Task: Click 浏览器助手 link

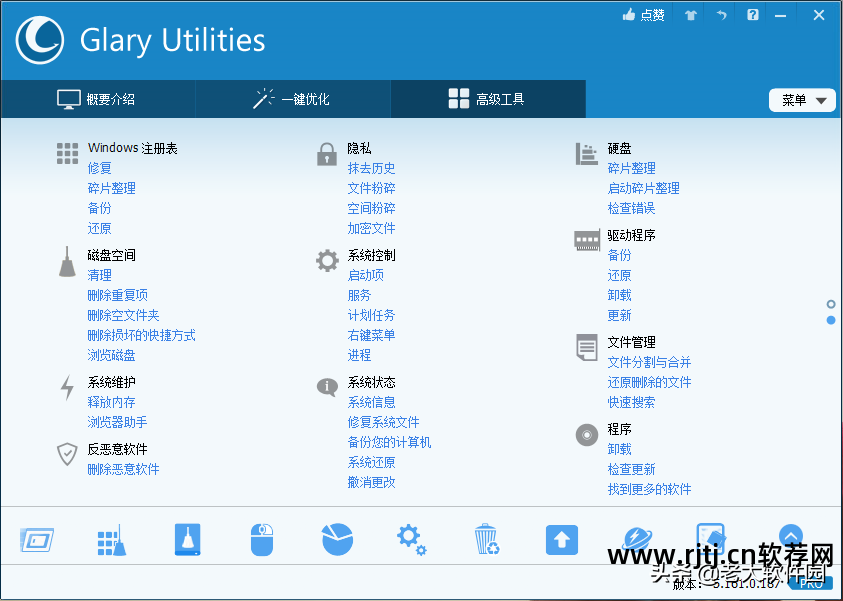Action: pyautogui.click(x=117, y=422)
